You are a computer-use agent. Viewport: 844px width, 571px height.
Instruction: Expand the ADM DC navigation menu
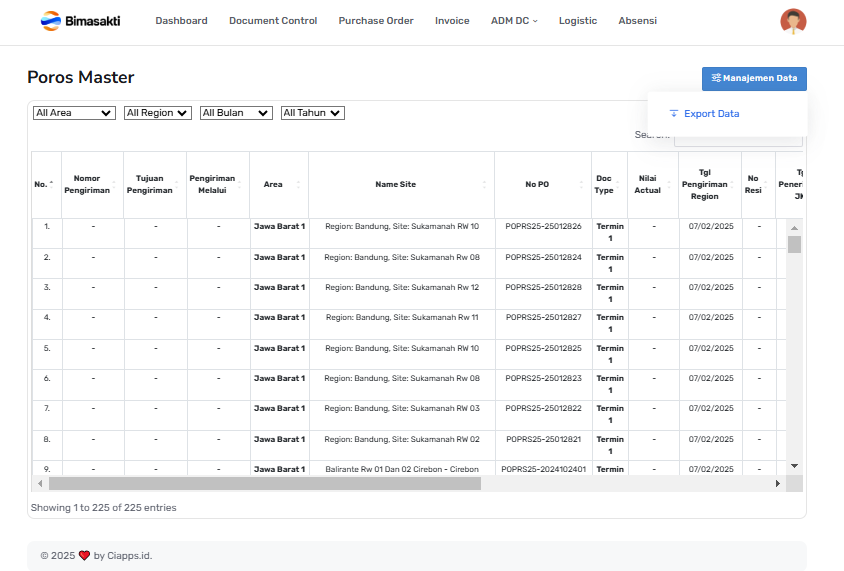[514, 21]
